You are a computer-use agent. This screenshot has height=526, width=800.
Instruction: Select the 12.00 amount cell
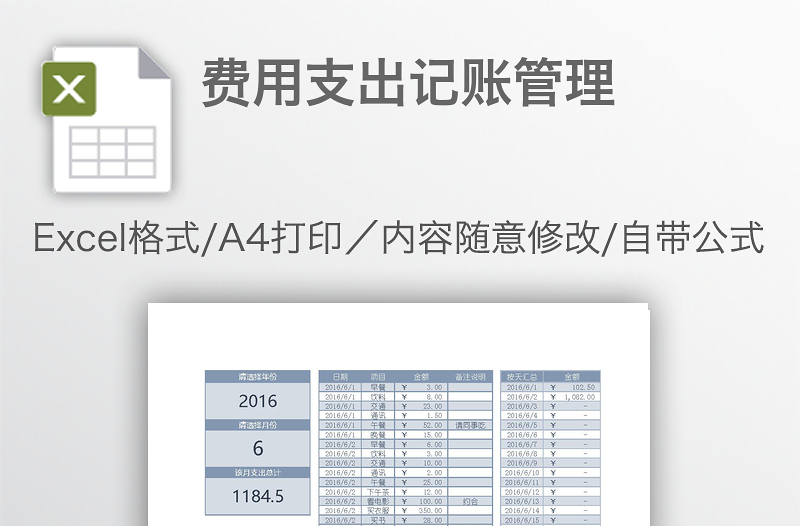point(421,492)
